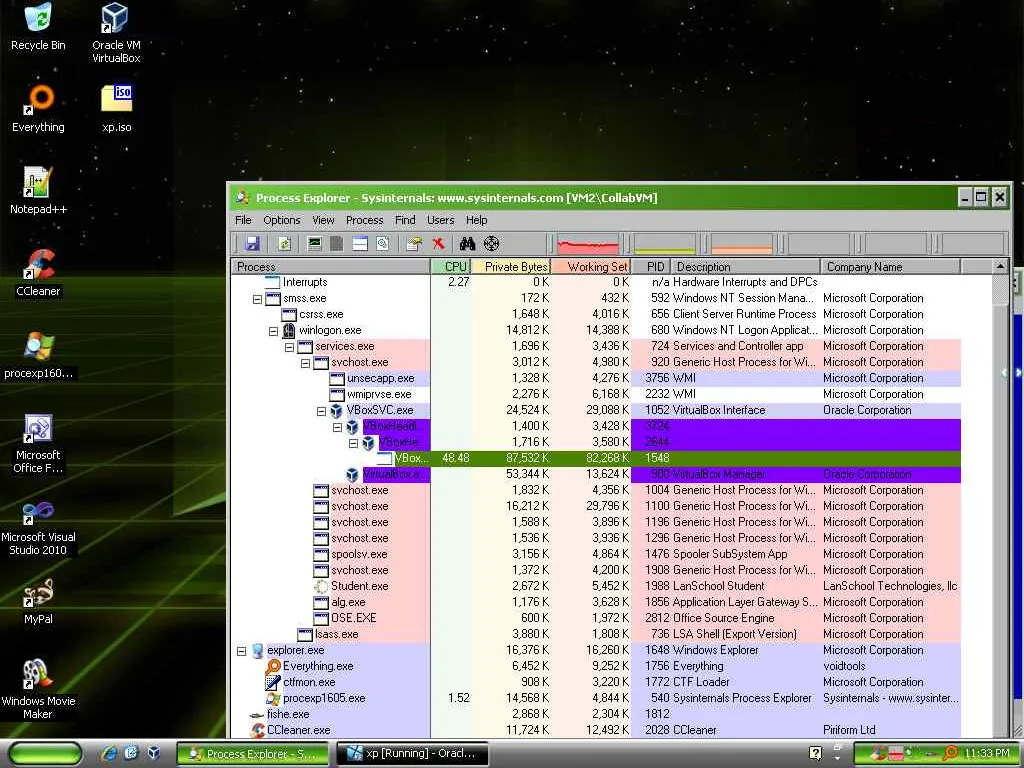Collapse the purple PID 2644 process node
This screenshot has height=768, width=1024.
(353, 443)
